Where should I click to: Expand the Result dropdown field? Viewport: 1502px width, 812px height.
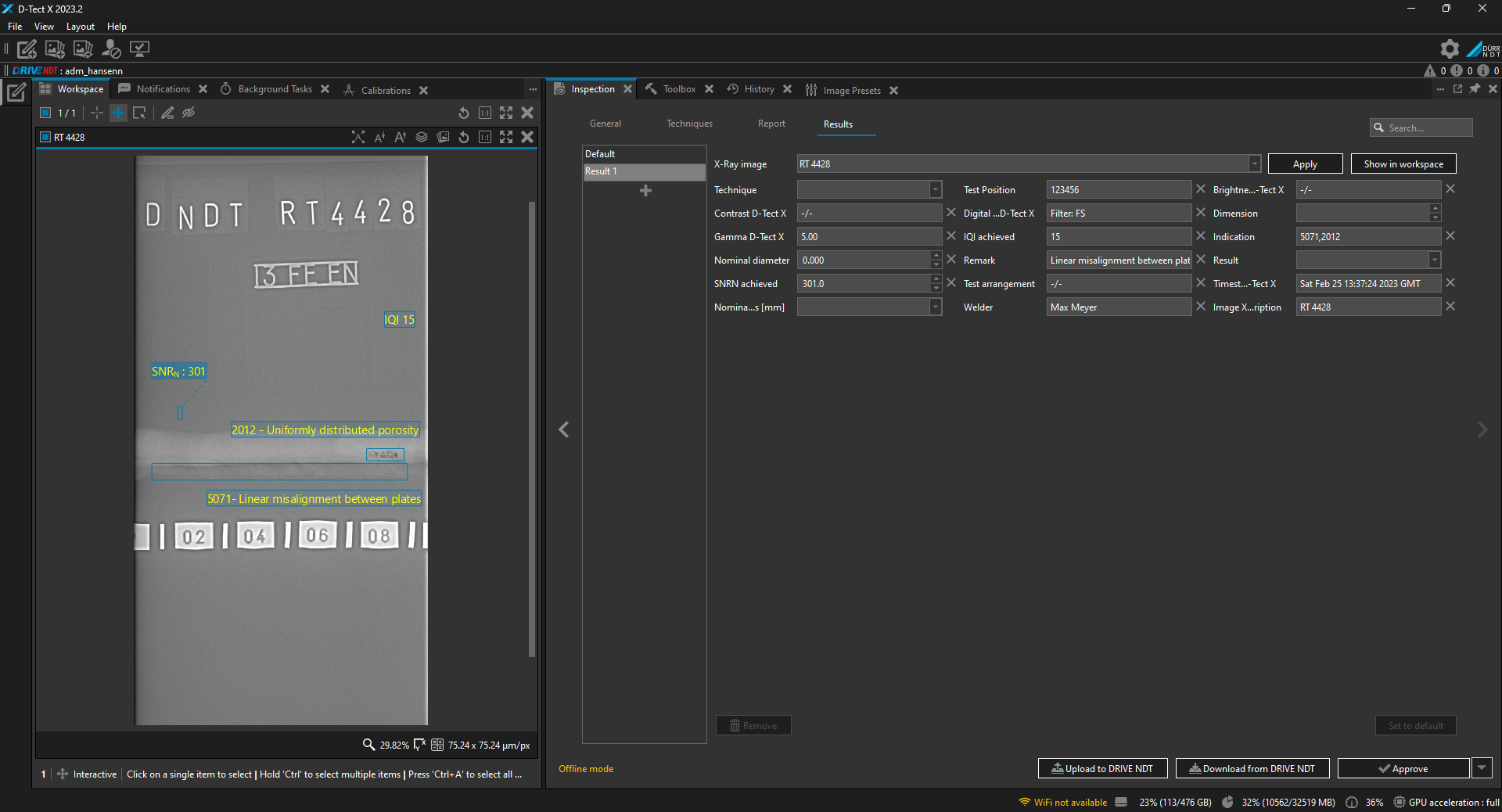pyautogui.click(x=1435, y=260)
